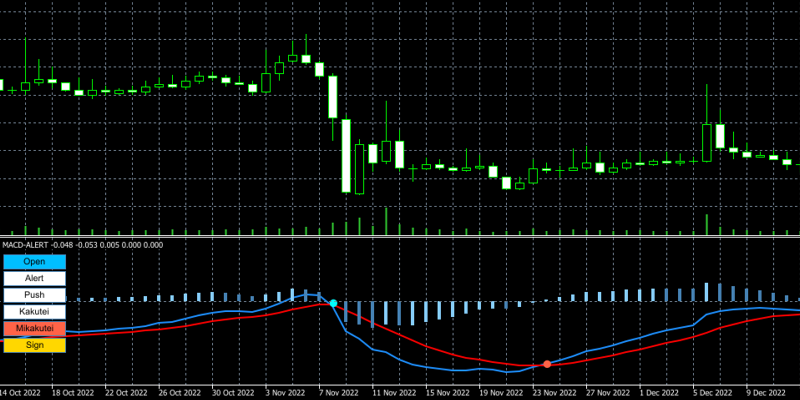Screen dimensions: 800x400
Task: Click the yellow Sign button
Action: tap(34, 346)
